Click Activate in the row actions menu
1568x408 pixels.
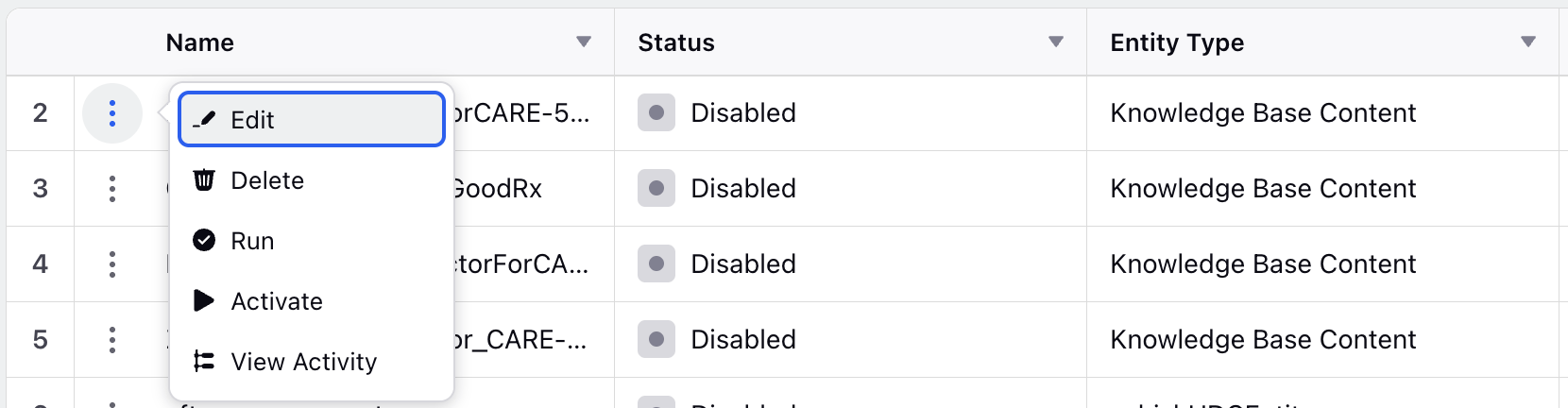point(312,300)
